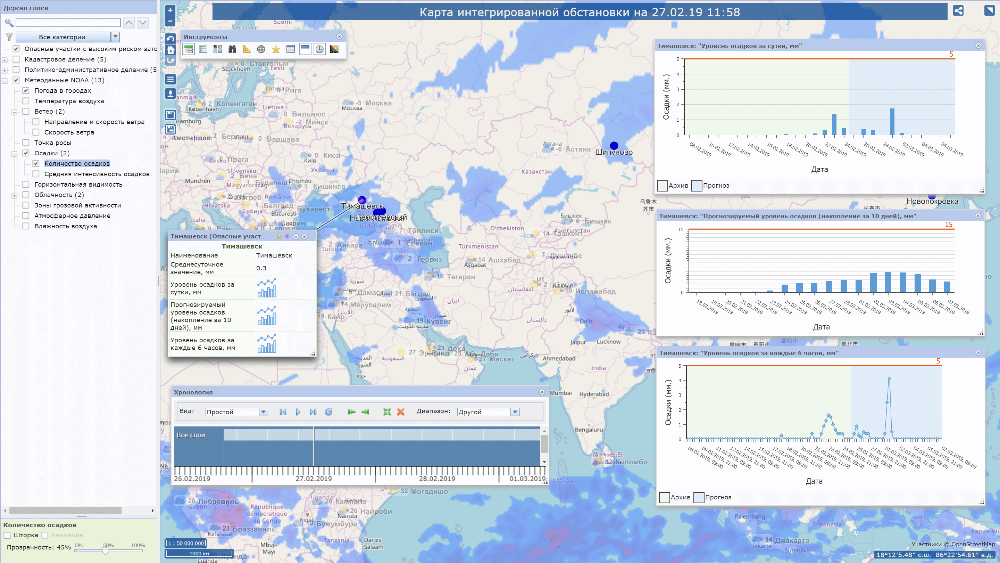The width and height of the screenshot is (1000, 563).
Task: Click the share icon in header
Action: 958,11
